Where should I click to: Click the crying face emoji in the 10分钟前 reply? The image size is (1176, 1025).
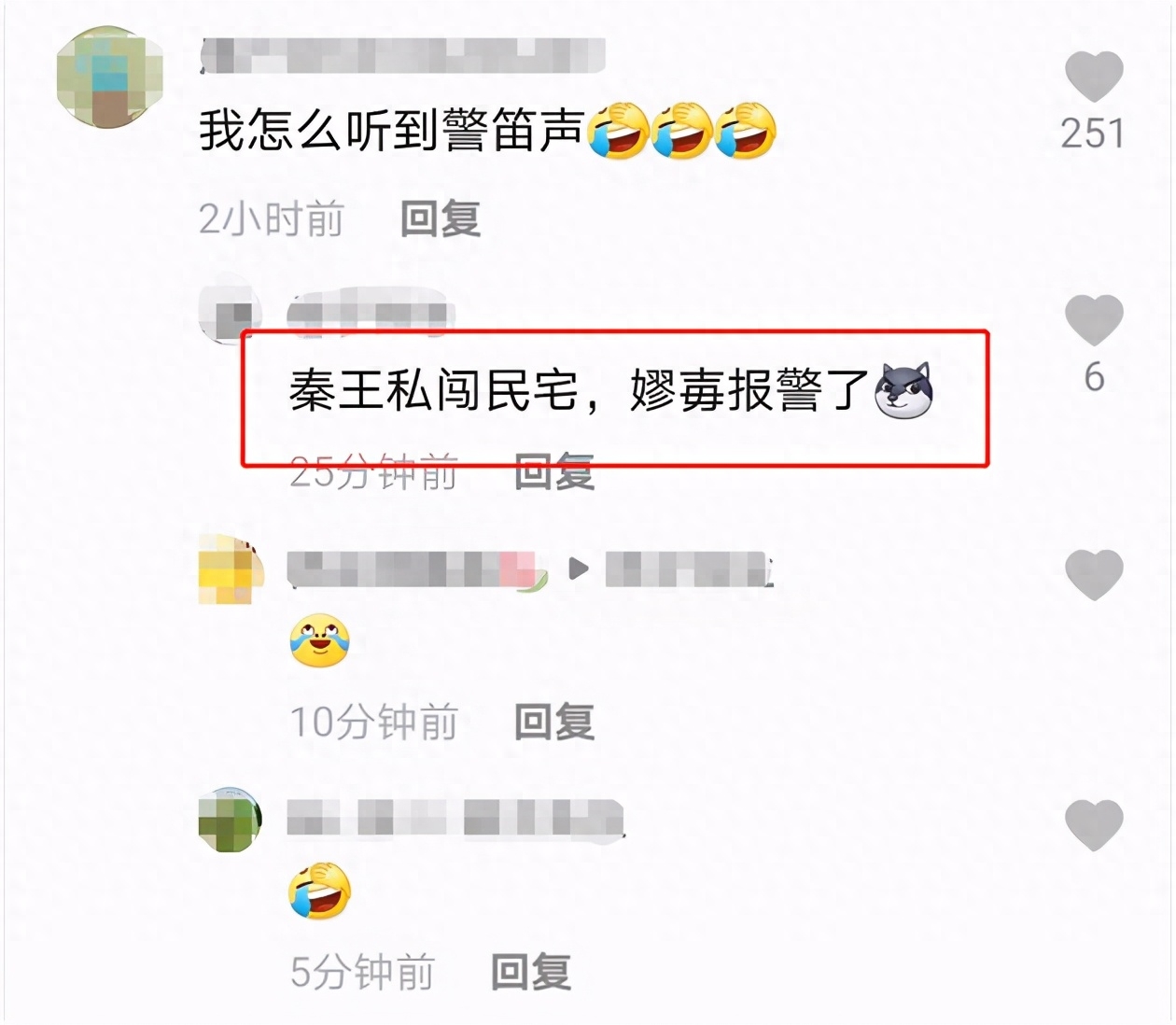pos(319,640)
